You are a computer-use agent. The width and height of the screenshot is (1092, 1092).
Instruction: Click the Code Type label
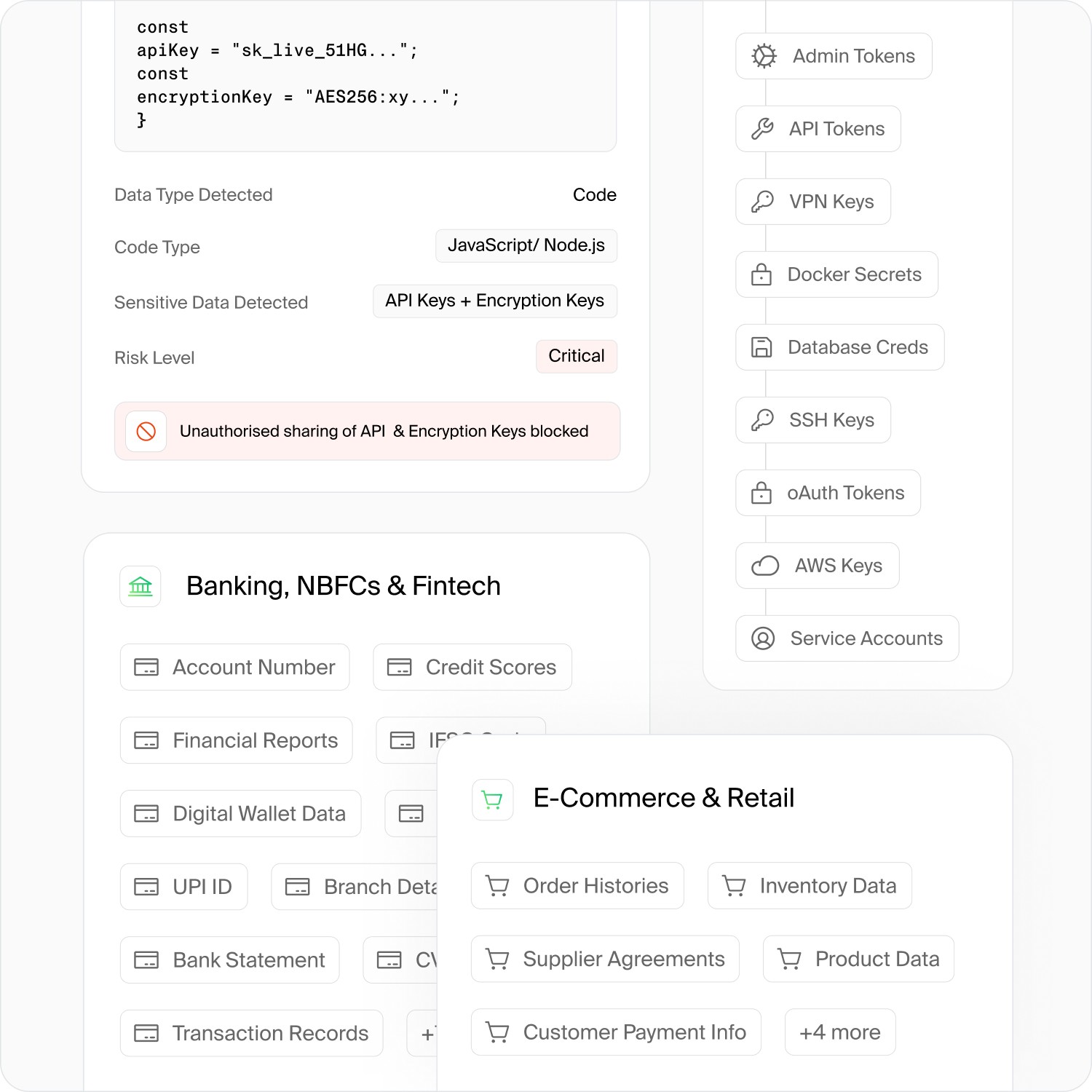157,247
